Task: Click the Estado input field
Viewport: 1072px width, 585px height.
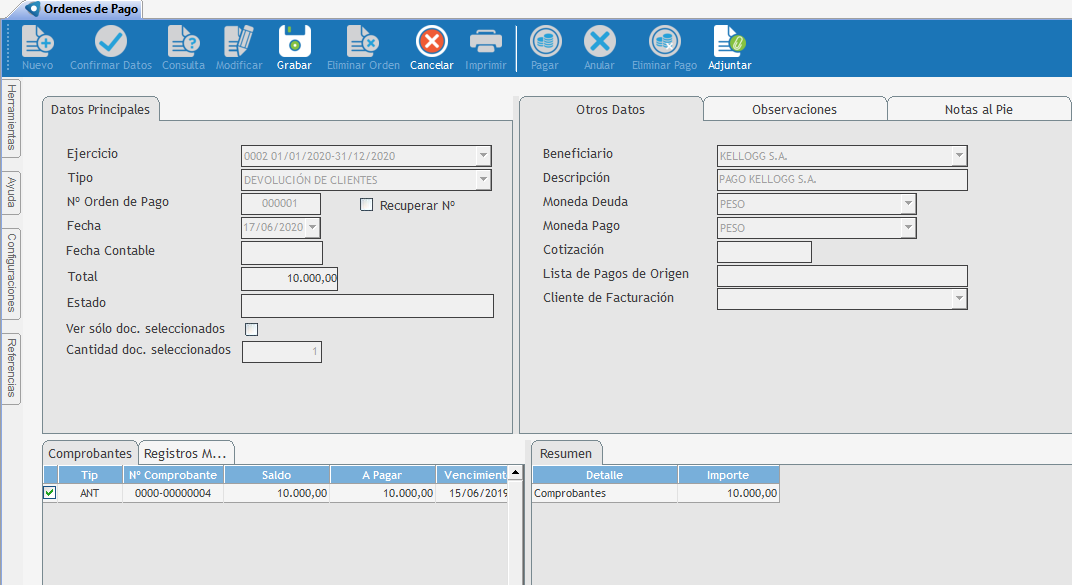Action: [367, 306]
